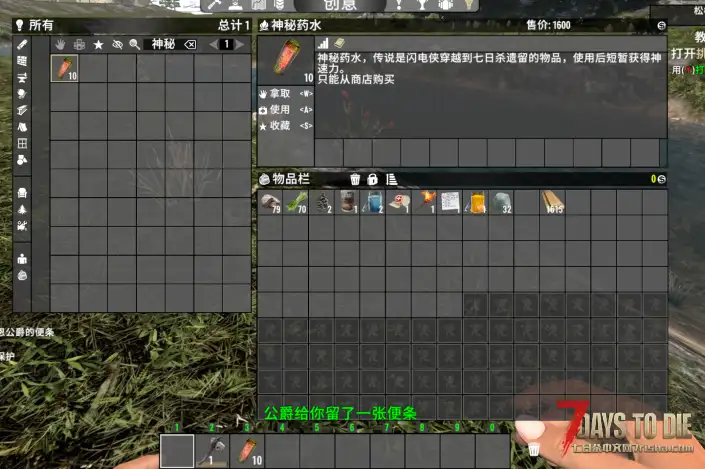
Task: Select the wood stack with 1615 in inventory
Action: point(552,202)
